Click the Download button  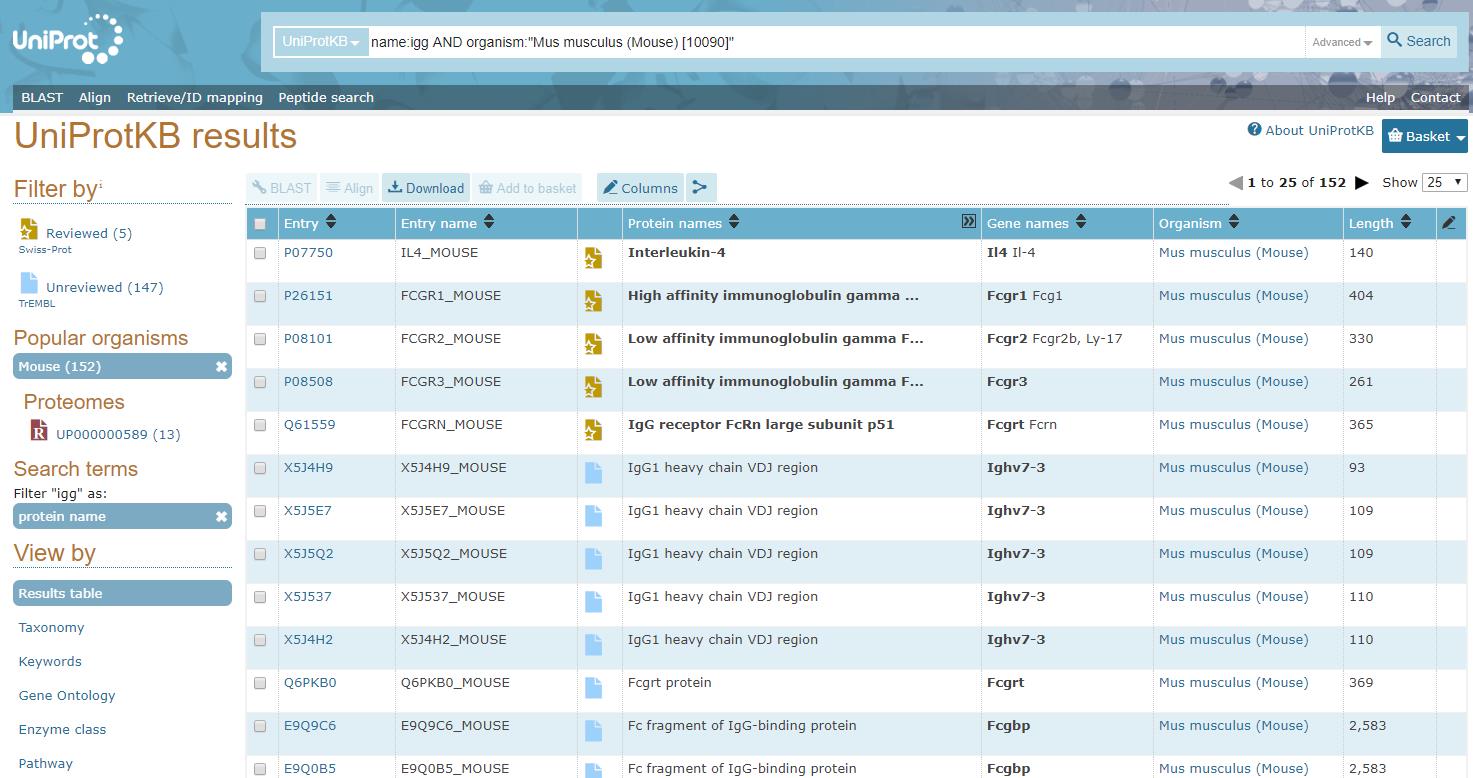426,188
